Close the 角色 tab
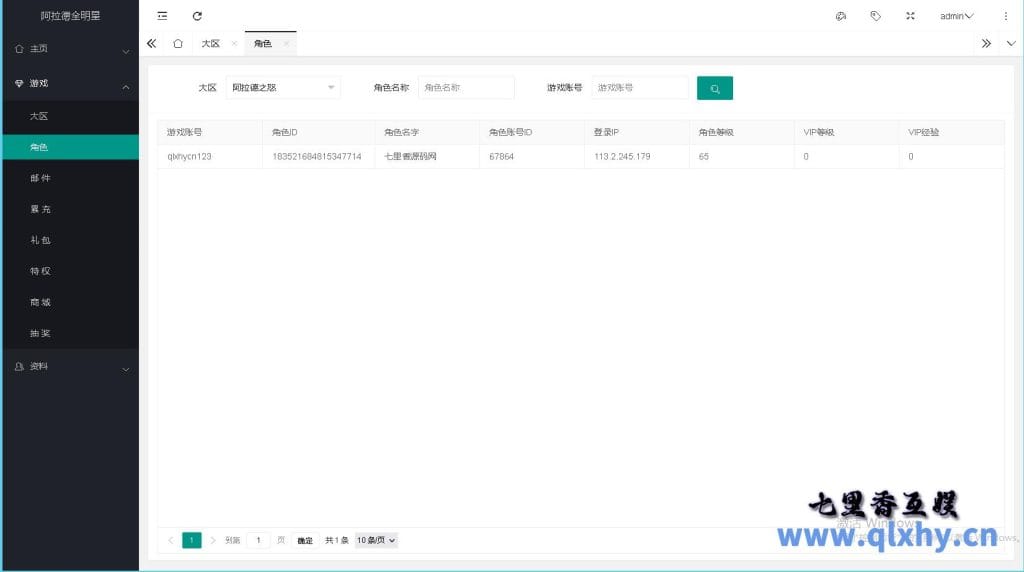This screenshot has width=1024, height=572. 286,44
